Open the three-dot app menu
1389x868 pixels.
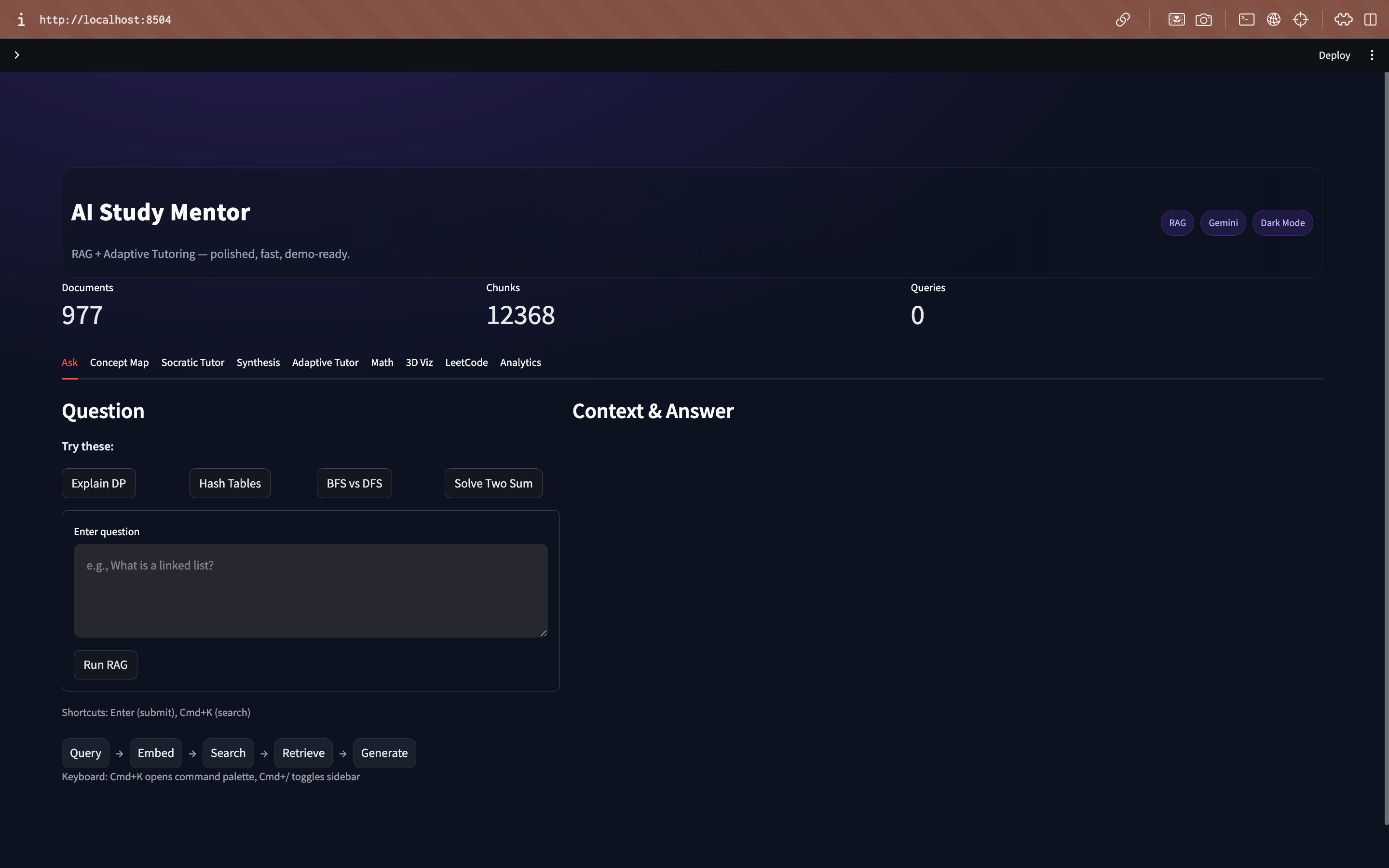[1372, 55]
